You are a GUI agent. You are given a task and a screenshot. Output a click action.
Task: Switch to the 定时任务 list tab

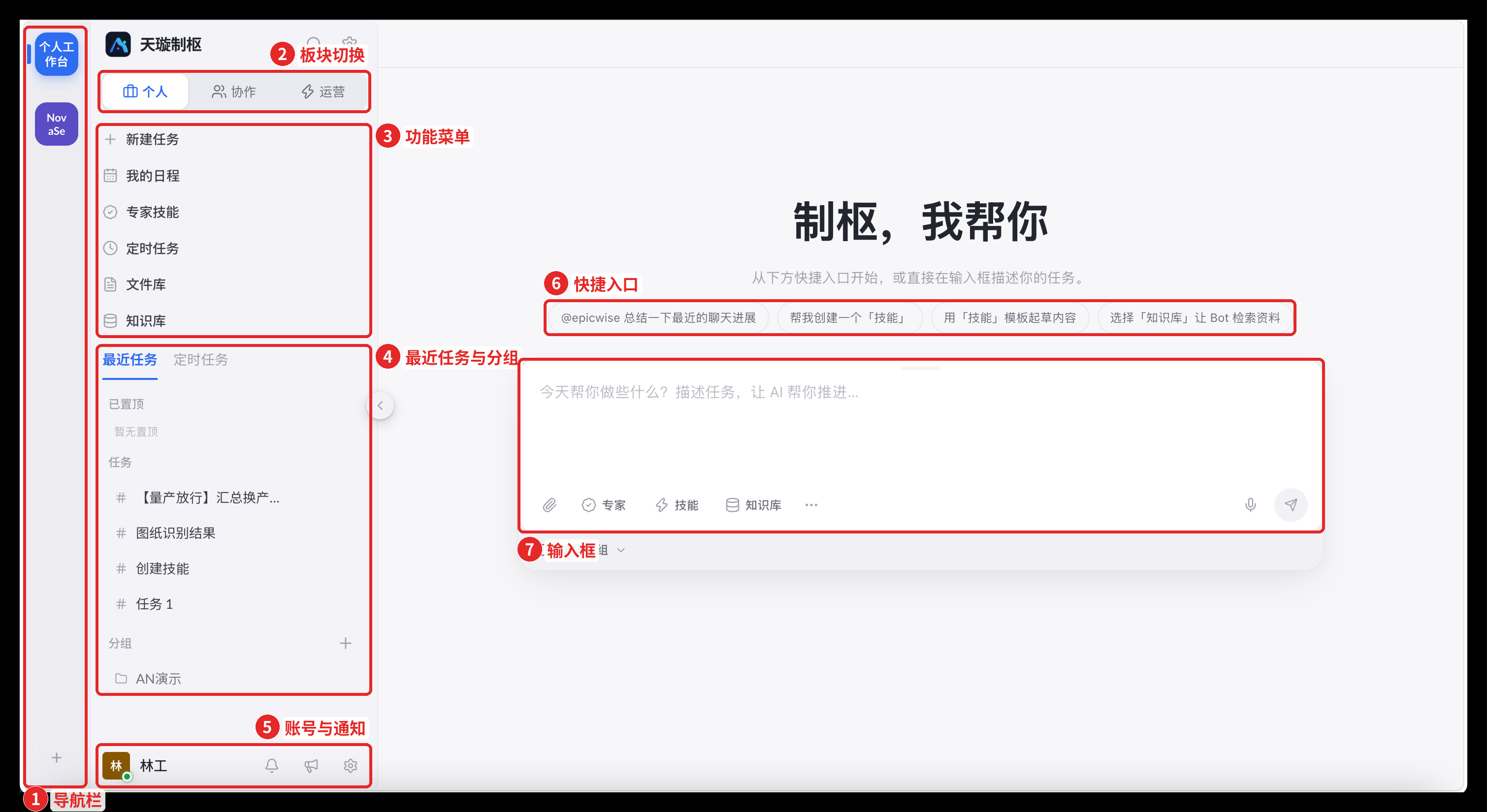tap(200, 360)
